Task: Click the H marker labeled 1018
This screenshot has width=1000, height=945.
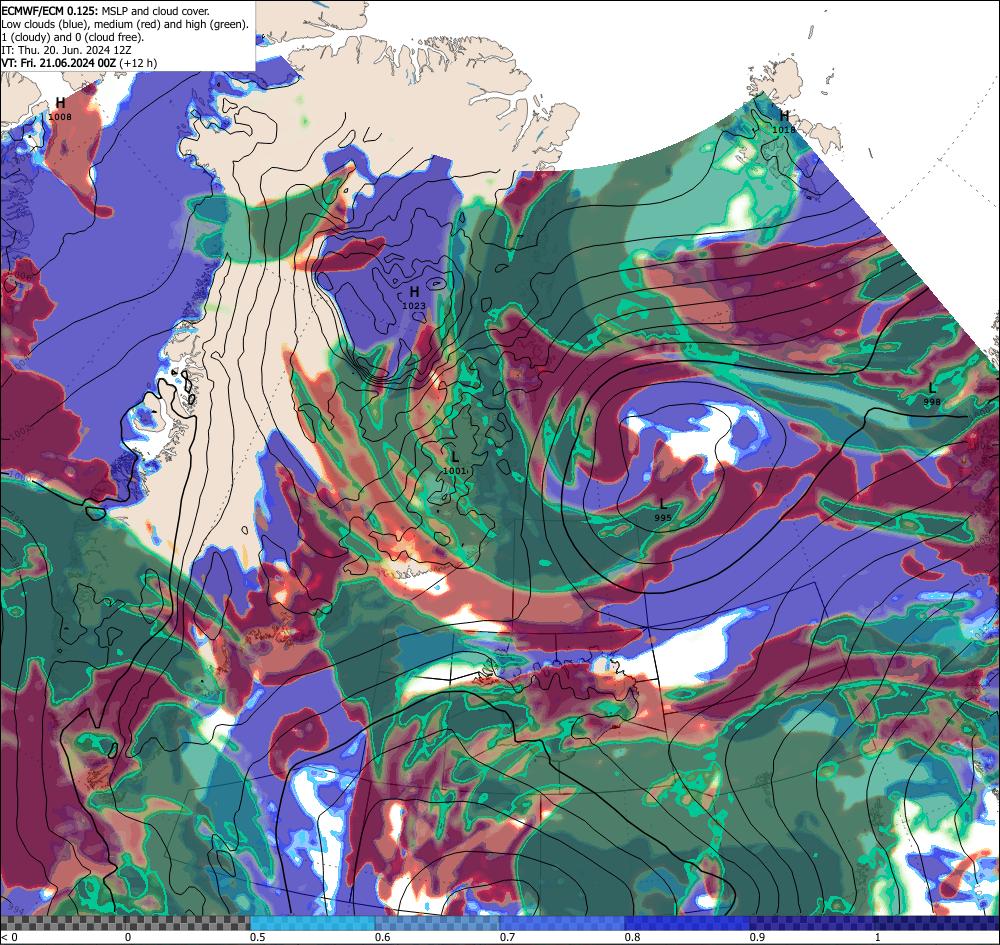Action: tap(784, 116)
